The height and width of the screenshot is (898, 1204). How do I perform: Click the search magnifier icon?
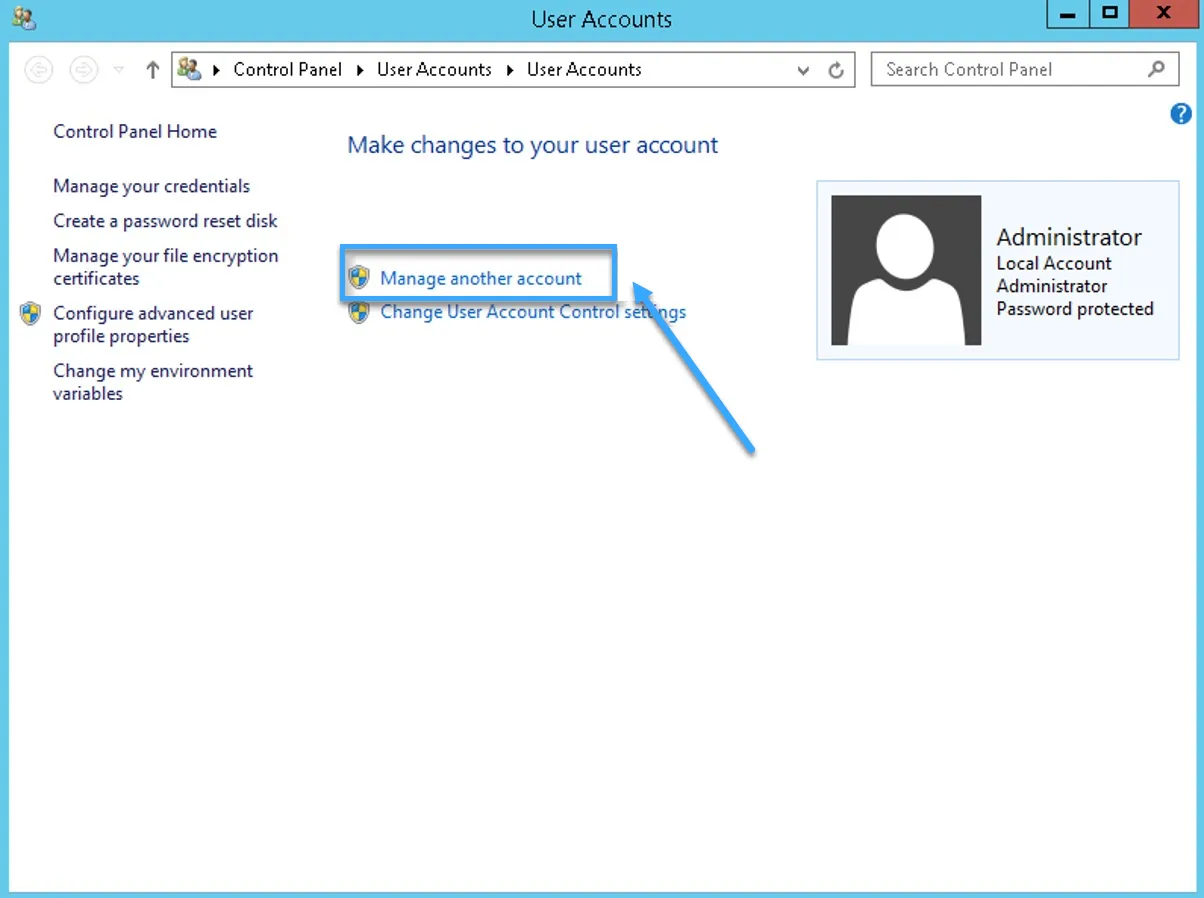tap(1156, 69)
